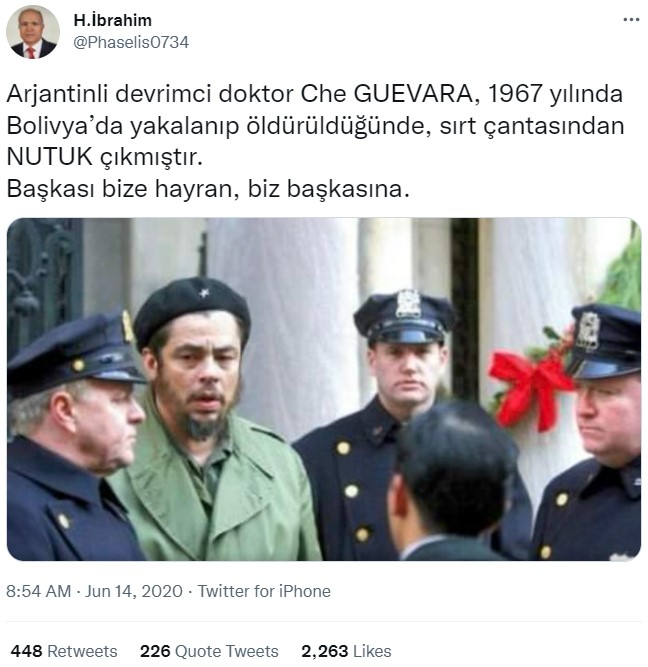Click the Che GUEVARA text in the tweet
648x667 pixels.
386,94
